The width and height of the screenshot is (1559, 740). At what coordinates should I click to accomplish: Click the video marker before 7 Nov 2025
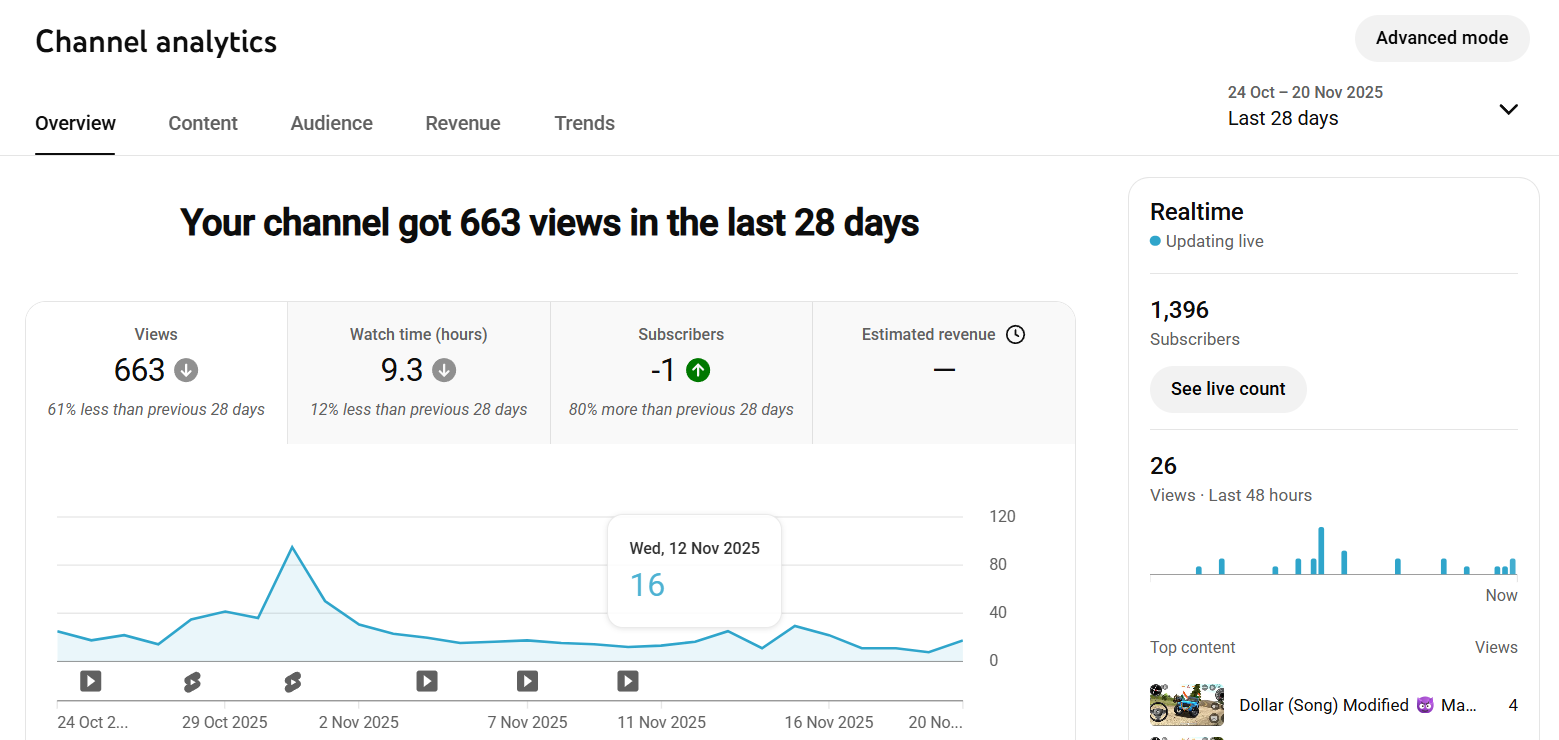[x=427, y=681]
